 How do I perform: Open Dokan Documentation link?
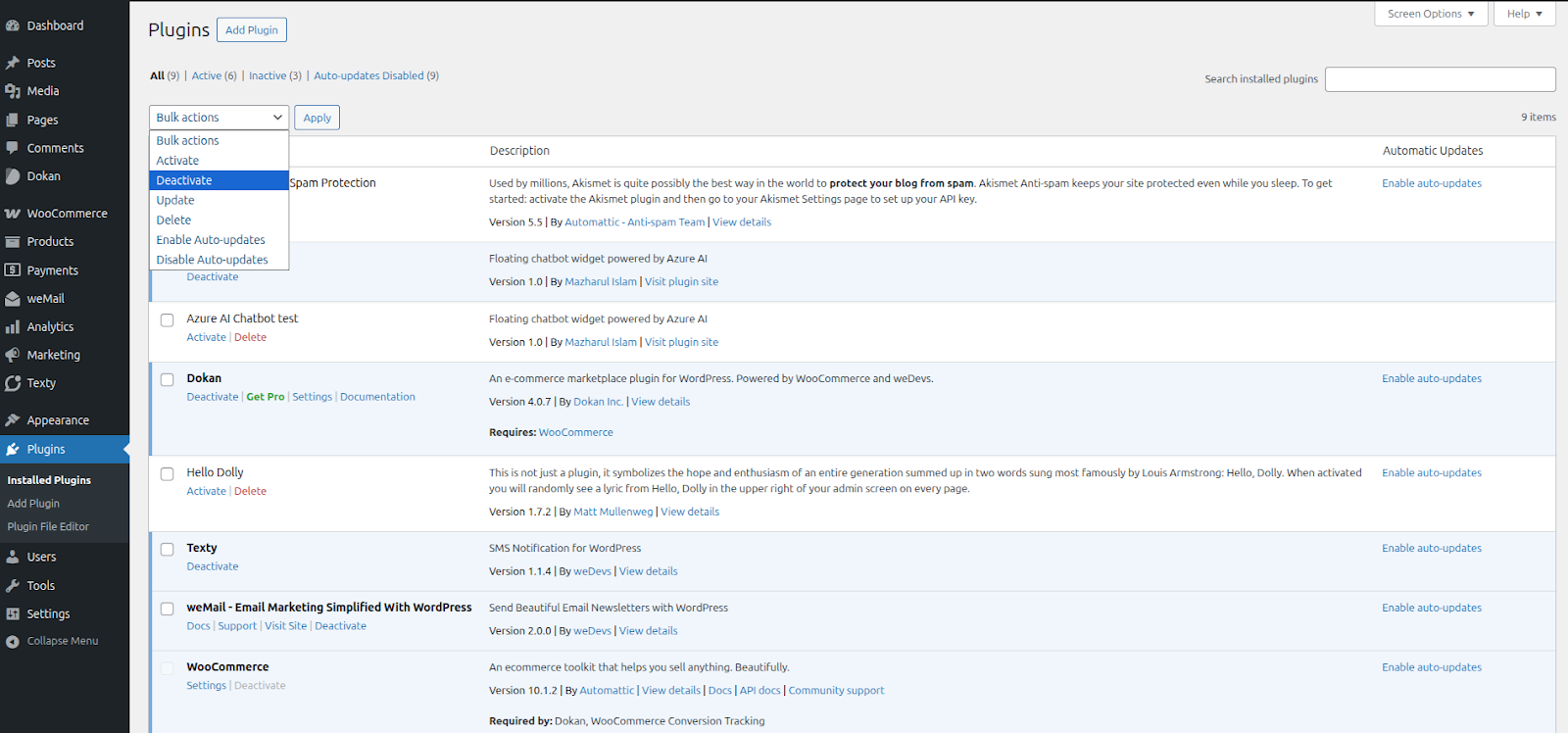(x=377, y=397)
